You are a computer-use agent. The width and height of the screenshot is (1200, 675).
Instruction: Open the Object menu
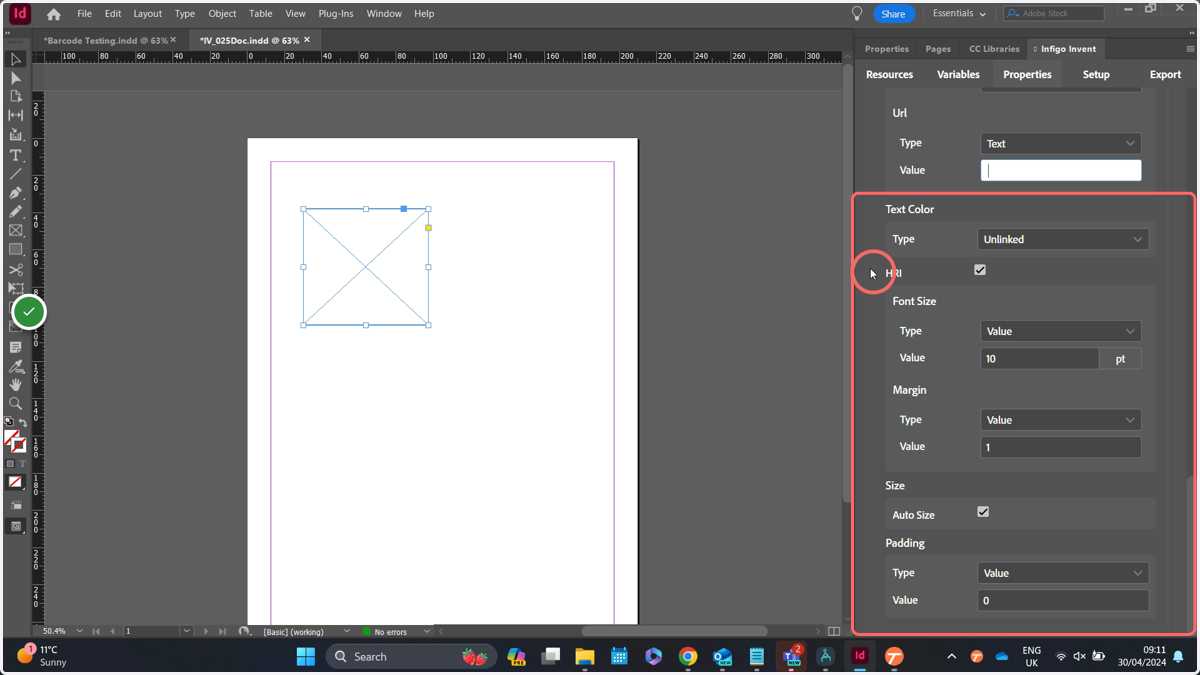222,14
